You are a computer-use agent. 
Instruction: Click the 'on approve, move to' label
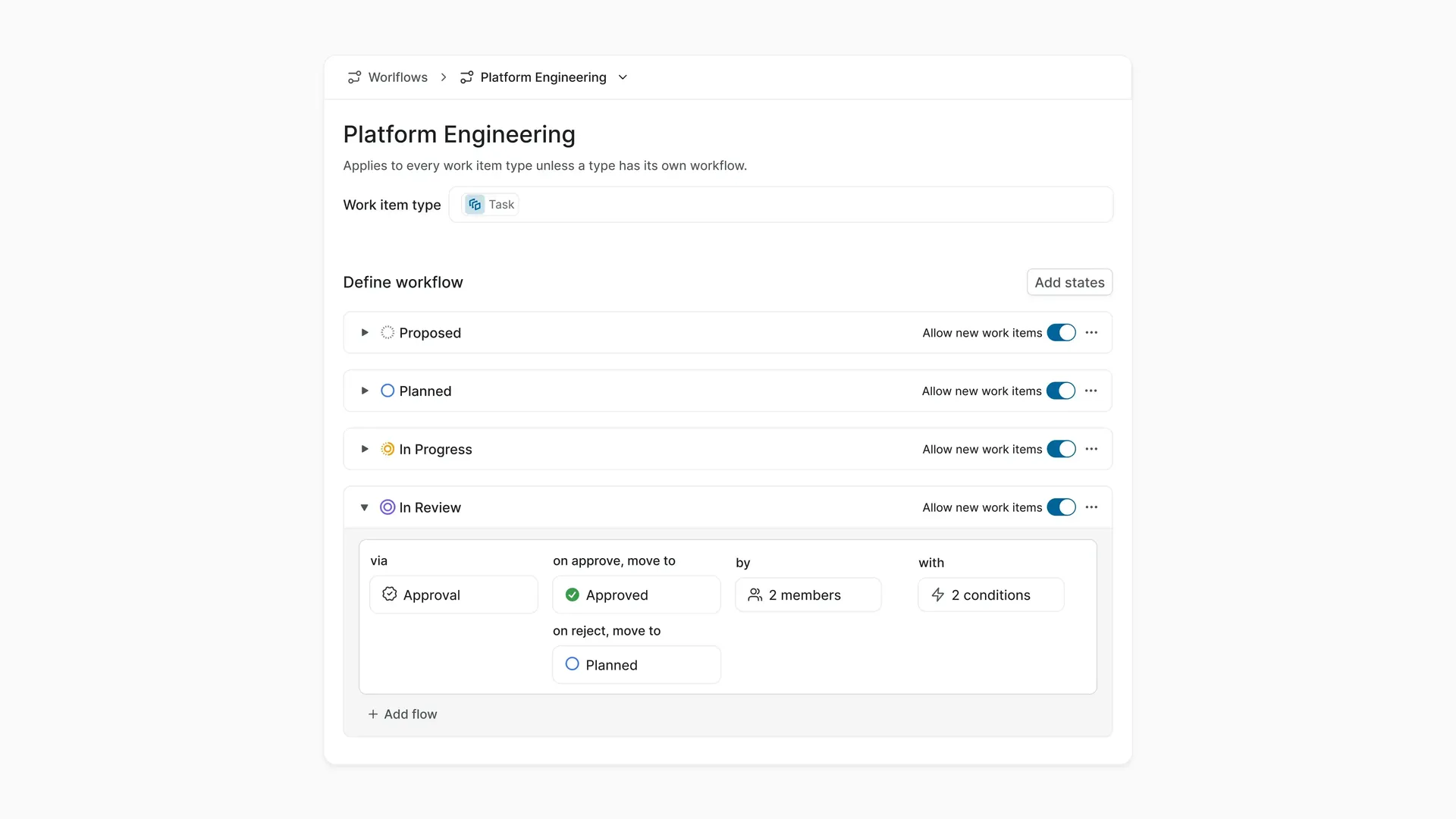click(x=614, y=561)
